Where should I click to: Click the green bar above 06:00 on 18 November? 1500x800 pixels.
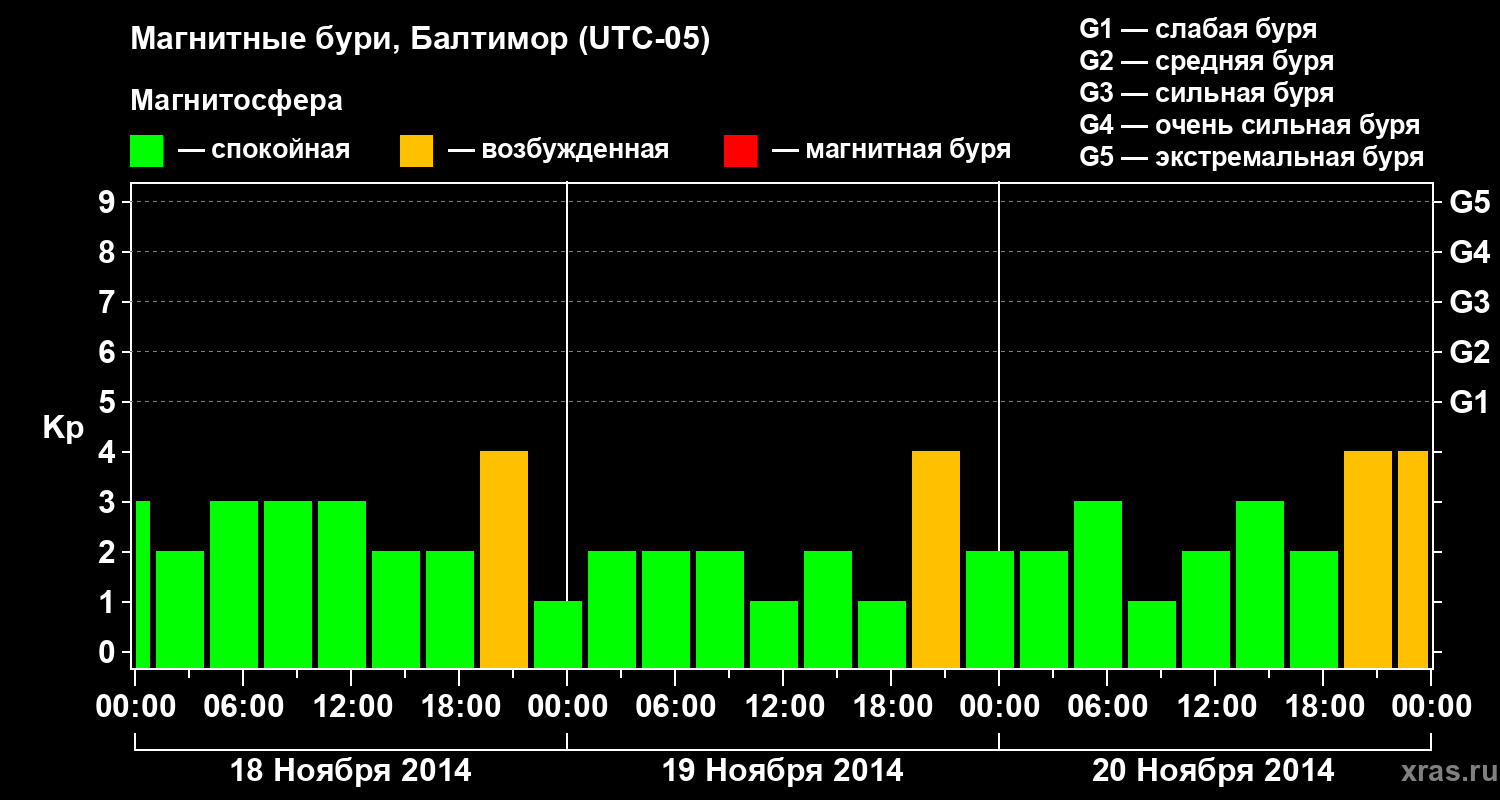(x=234, y=585)
